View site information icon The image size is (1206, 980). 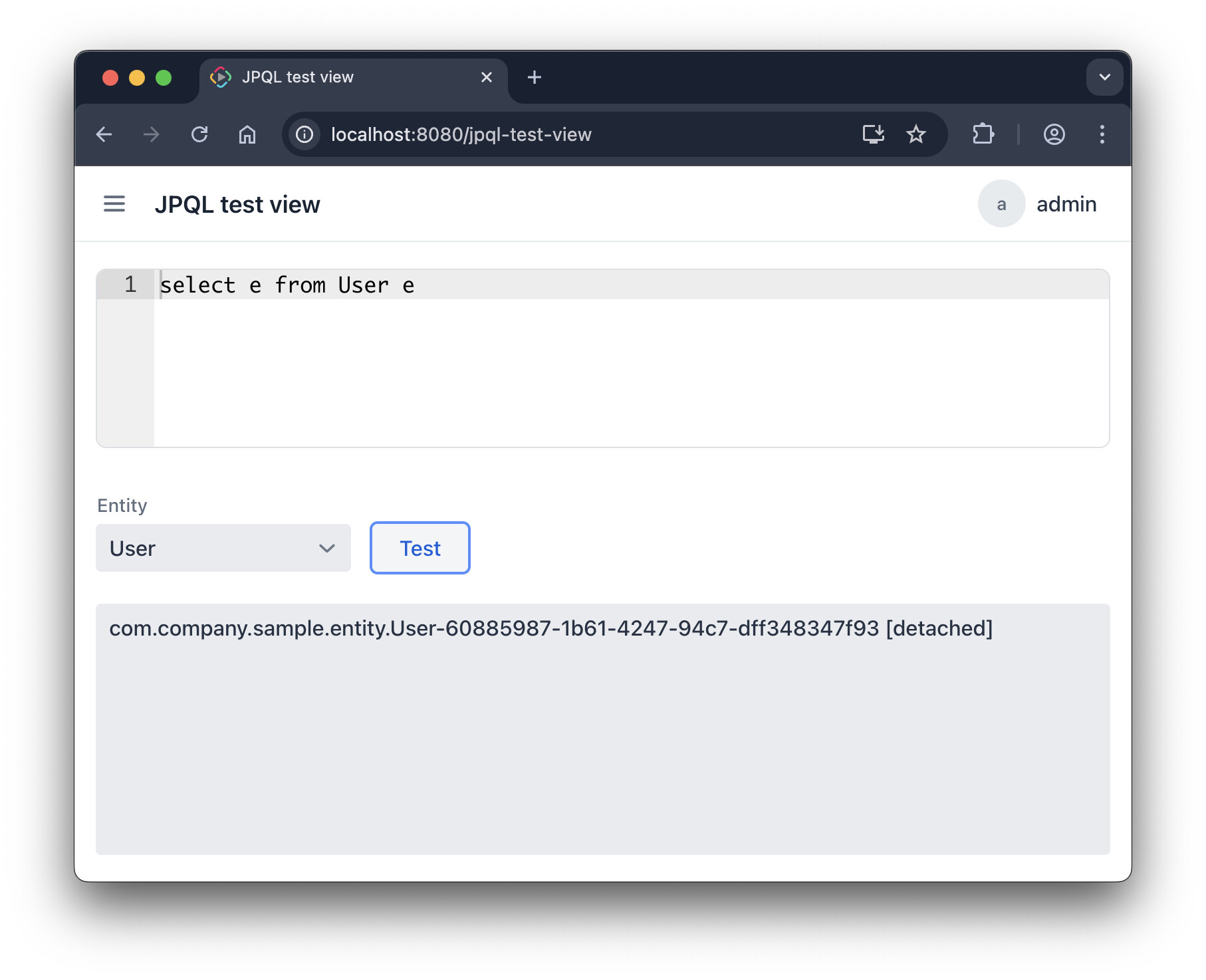(304, 135)
